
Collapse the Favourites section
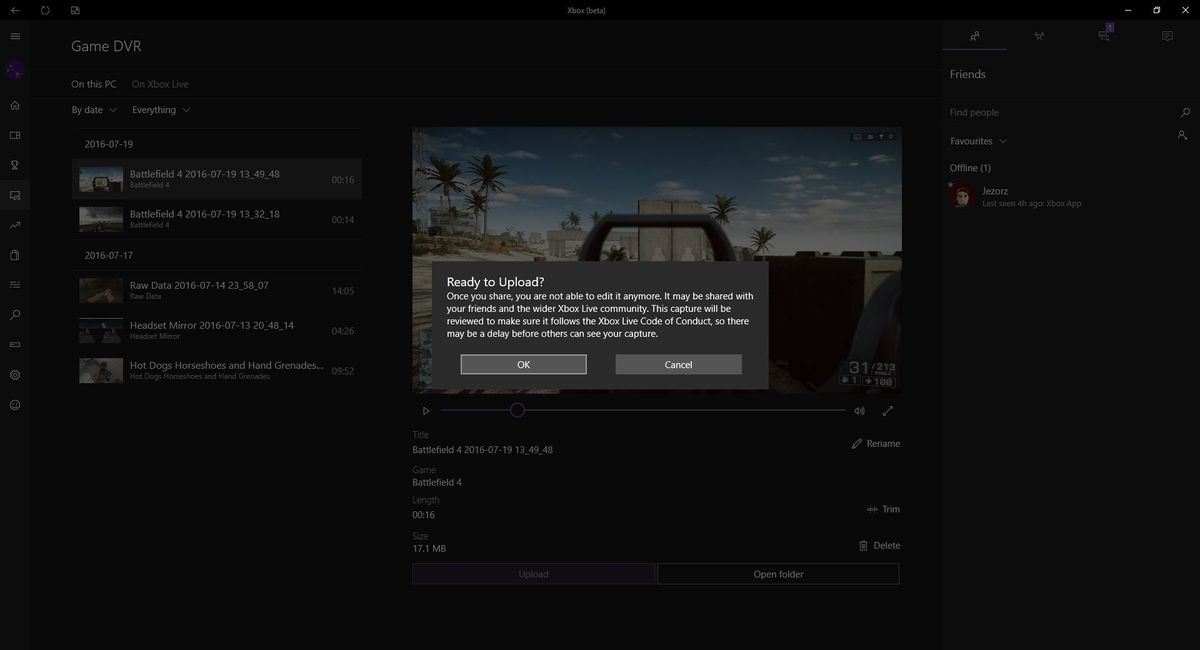1003,141
